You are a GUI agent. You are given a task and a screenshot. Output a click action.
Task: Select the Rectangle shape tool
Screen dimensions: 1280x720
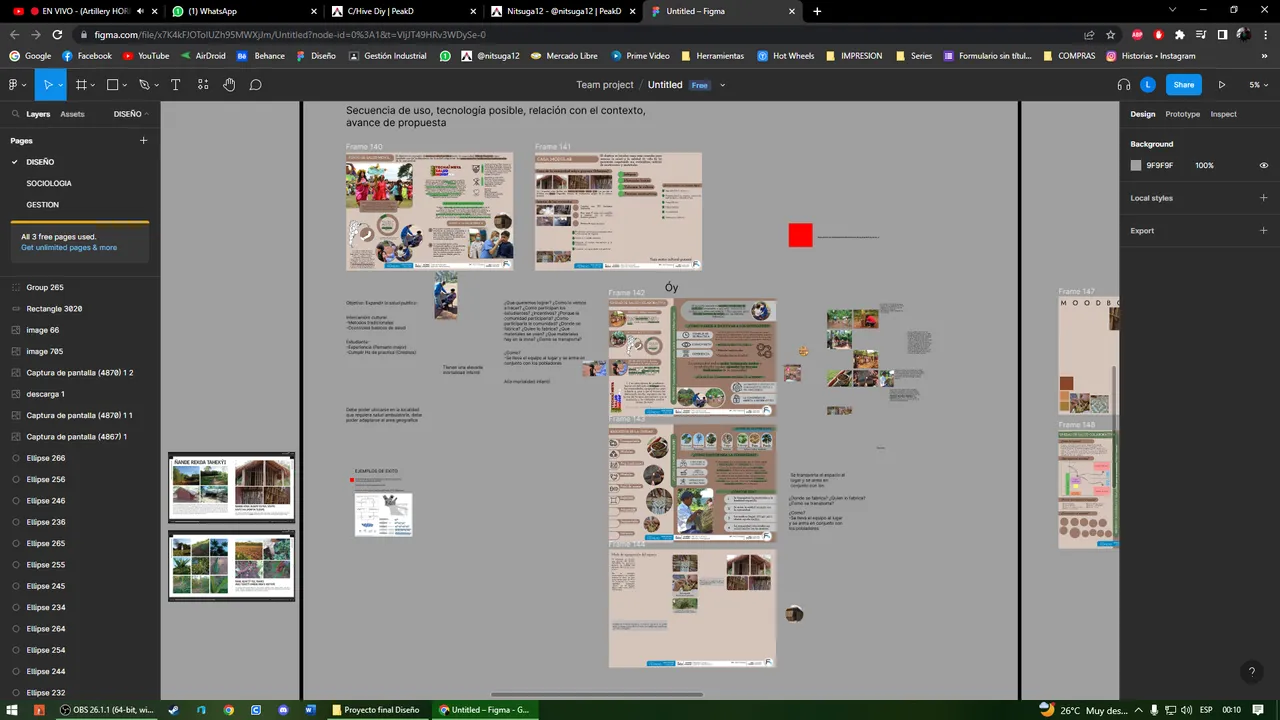click(x=112, y=85)
